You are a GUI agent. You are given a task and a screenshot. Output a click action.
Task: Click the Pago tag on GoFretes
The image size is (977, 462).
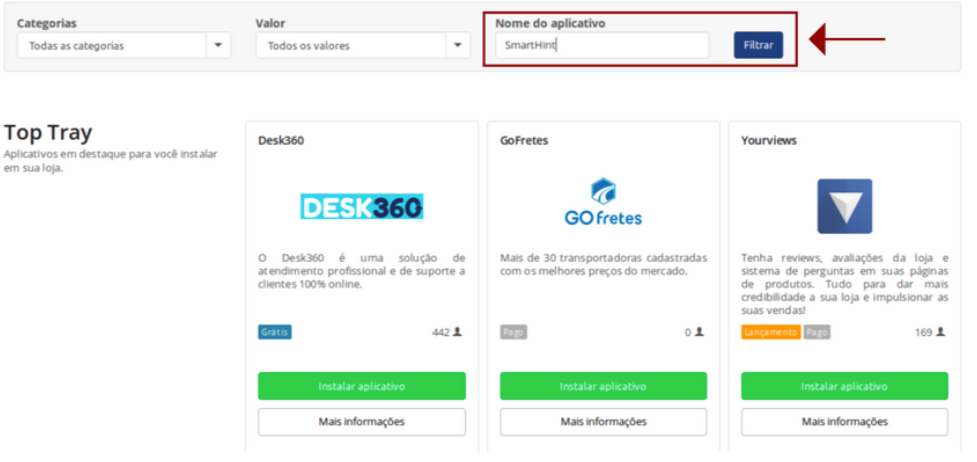pos(513,332)
